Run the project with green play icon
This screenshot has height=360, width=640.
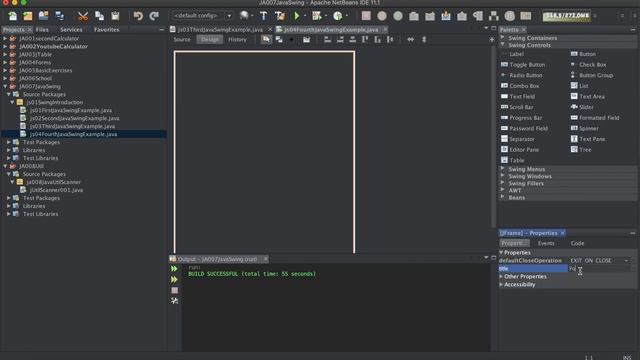coord(297,16)
